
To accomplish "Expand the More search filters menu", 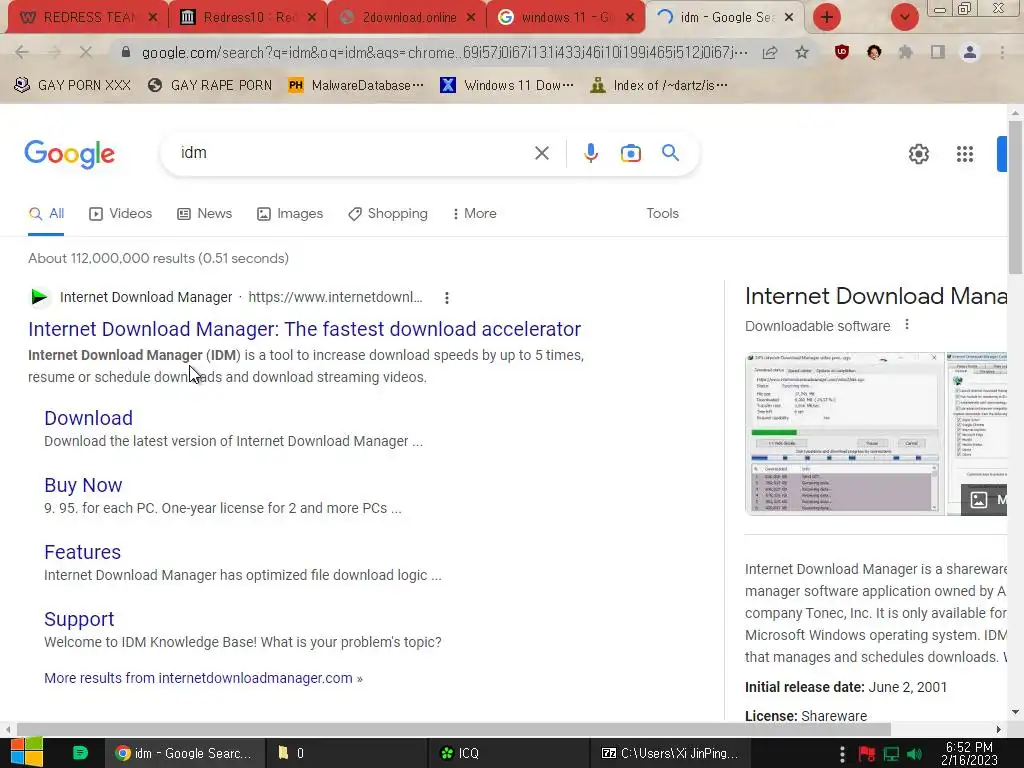I will [475, 214].
